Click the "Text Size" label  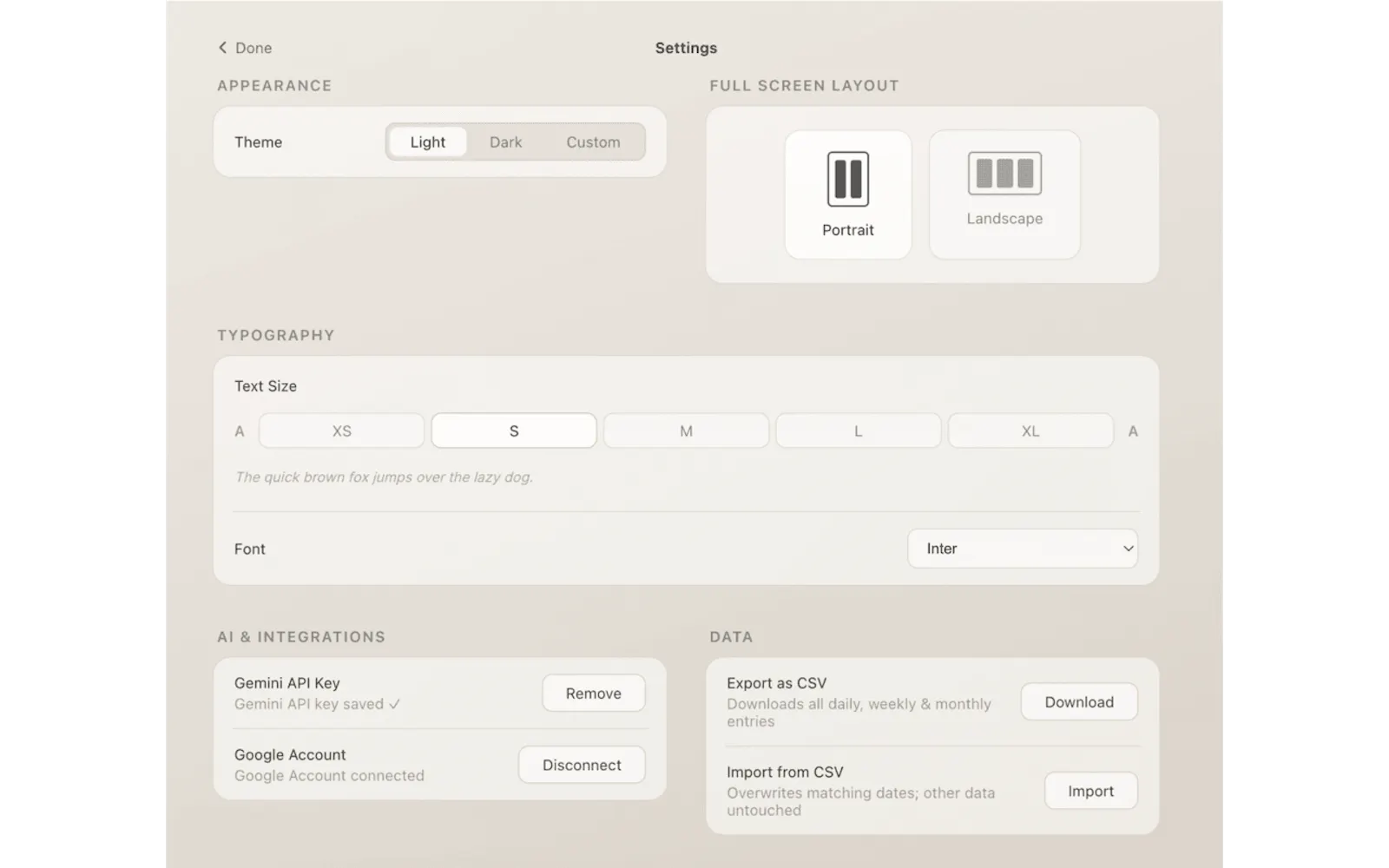(x=266, y=386)
